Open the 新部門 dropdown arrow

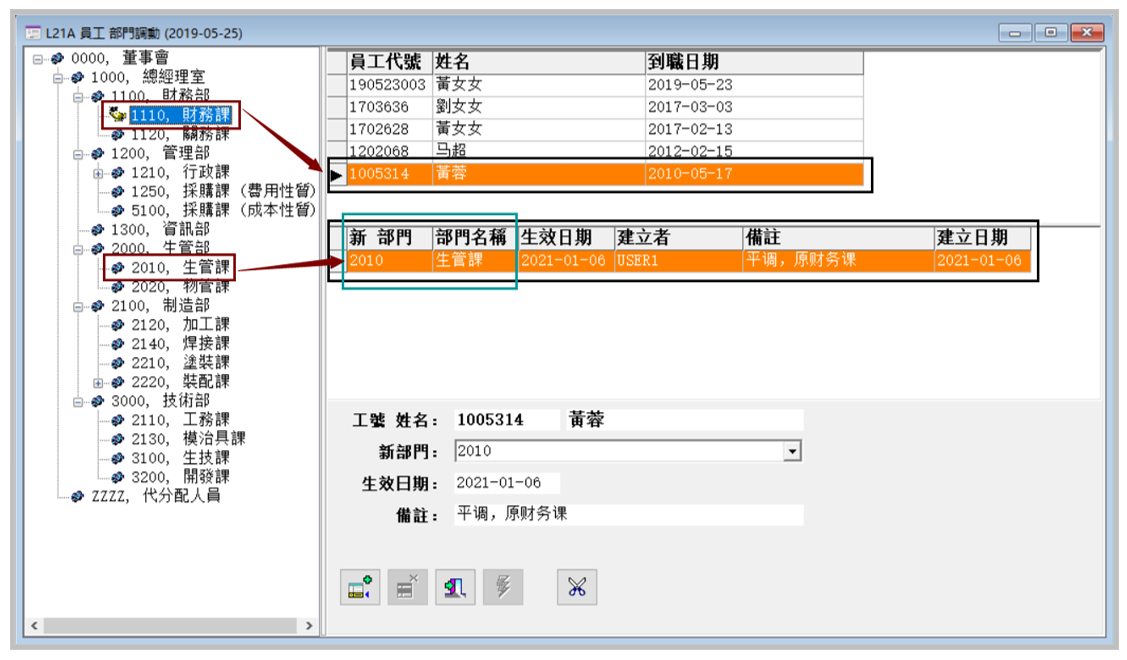tap(792, 452)
